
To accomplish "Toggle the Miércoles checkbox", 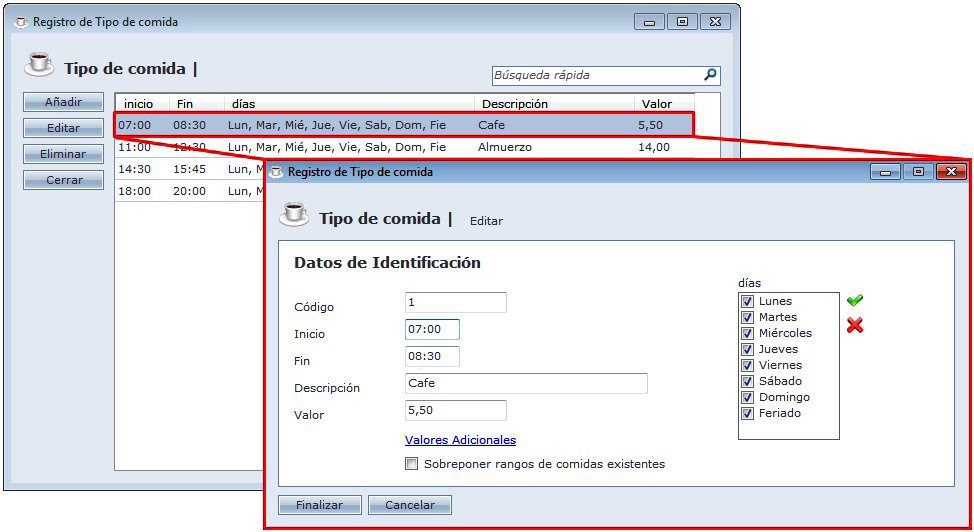I will tap(747, 333).
